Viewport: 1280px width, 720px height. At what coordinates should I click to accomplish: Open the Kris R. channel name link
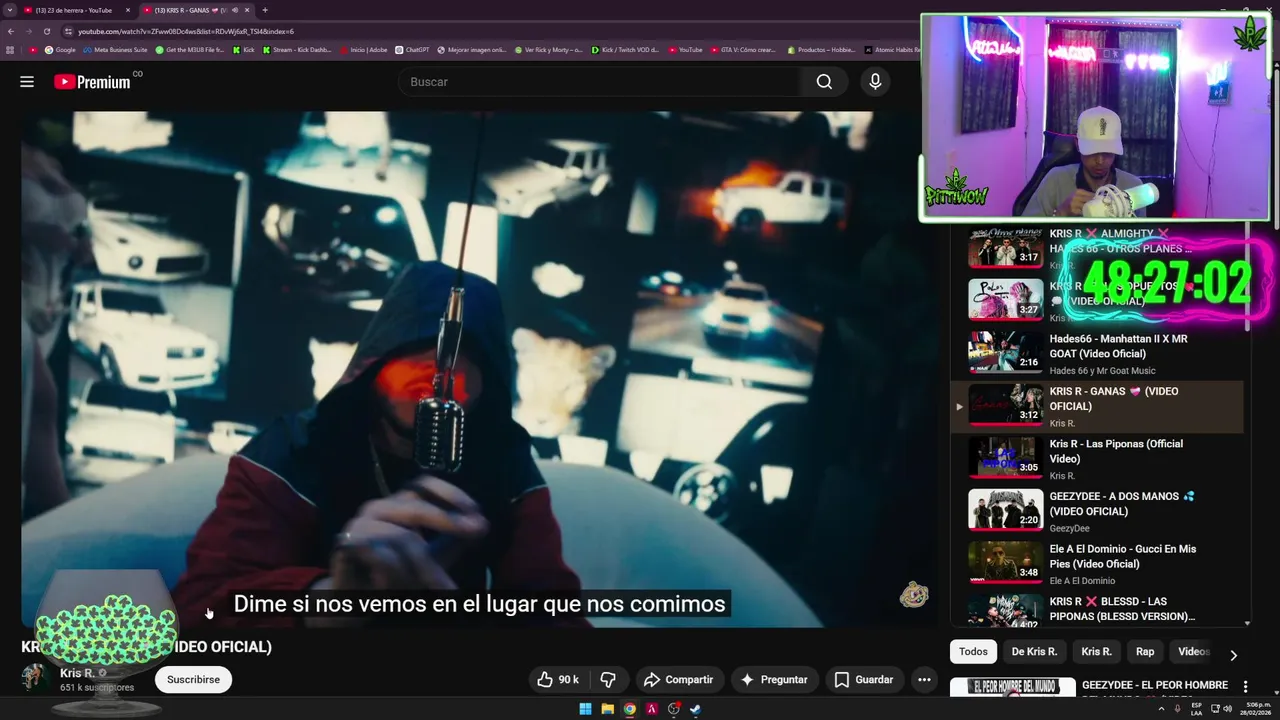77,673
